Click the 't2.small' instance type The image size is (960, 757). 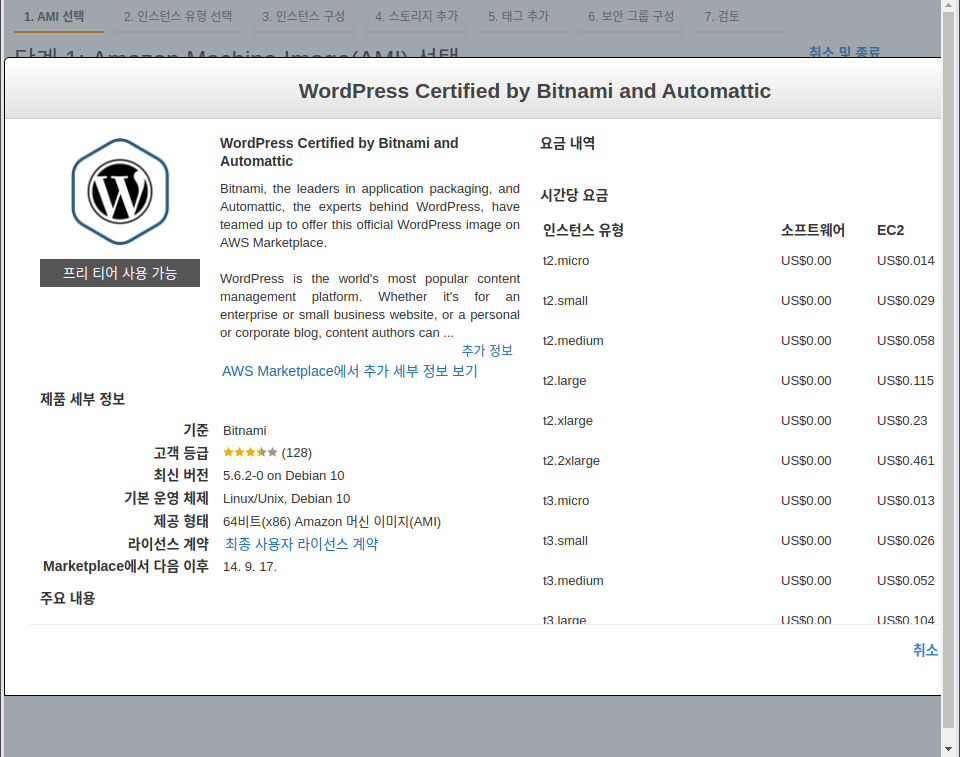565,301
